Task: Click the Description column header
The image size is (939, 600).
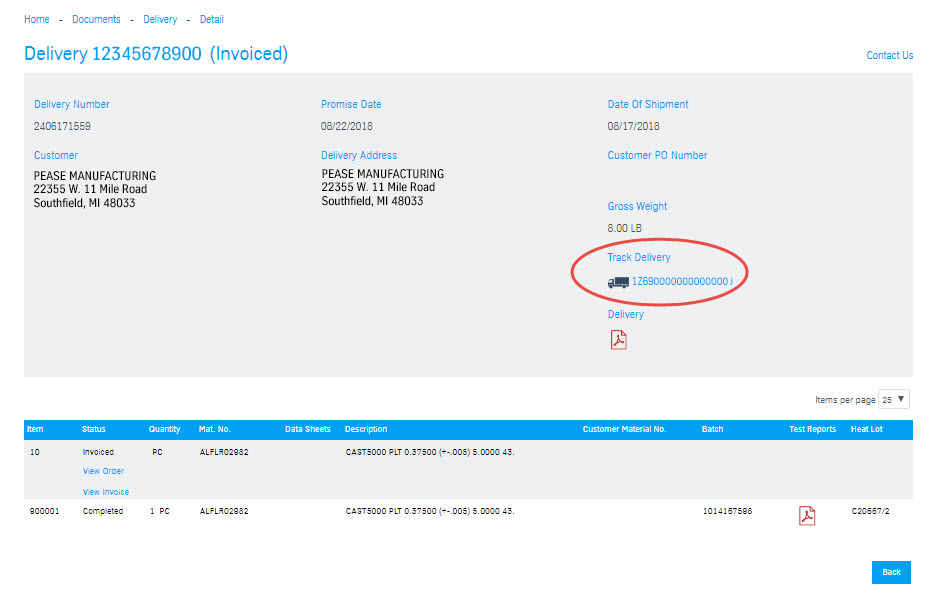Action: [x=366, y=429]
